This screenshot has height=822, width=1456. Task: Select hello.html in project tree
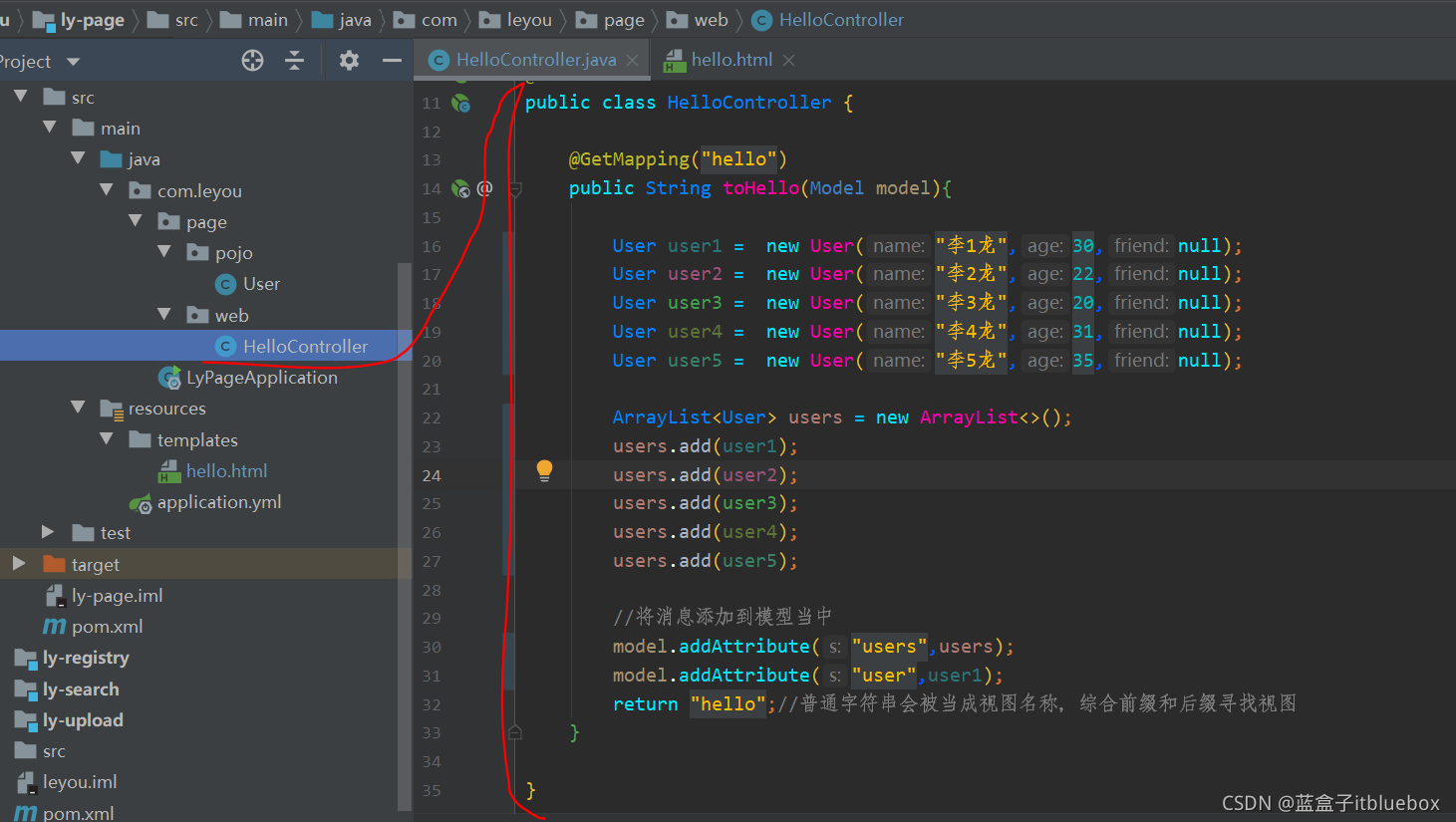point(226,471)
